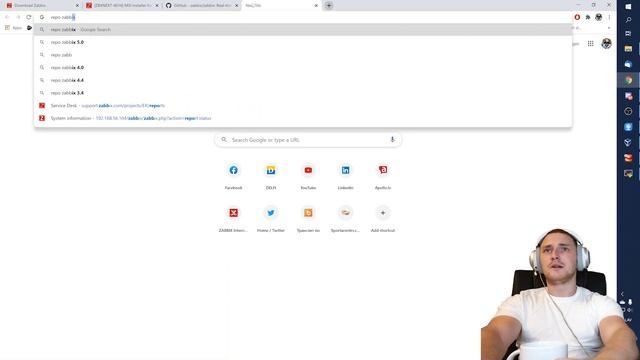The width and height of the screenshot is (640, 360).
Task: Choose 'repo zabbix 4.4' suggestion
Action: click(x=303, y=80)
